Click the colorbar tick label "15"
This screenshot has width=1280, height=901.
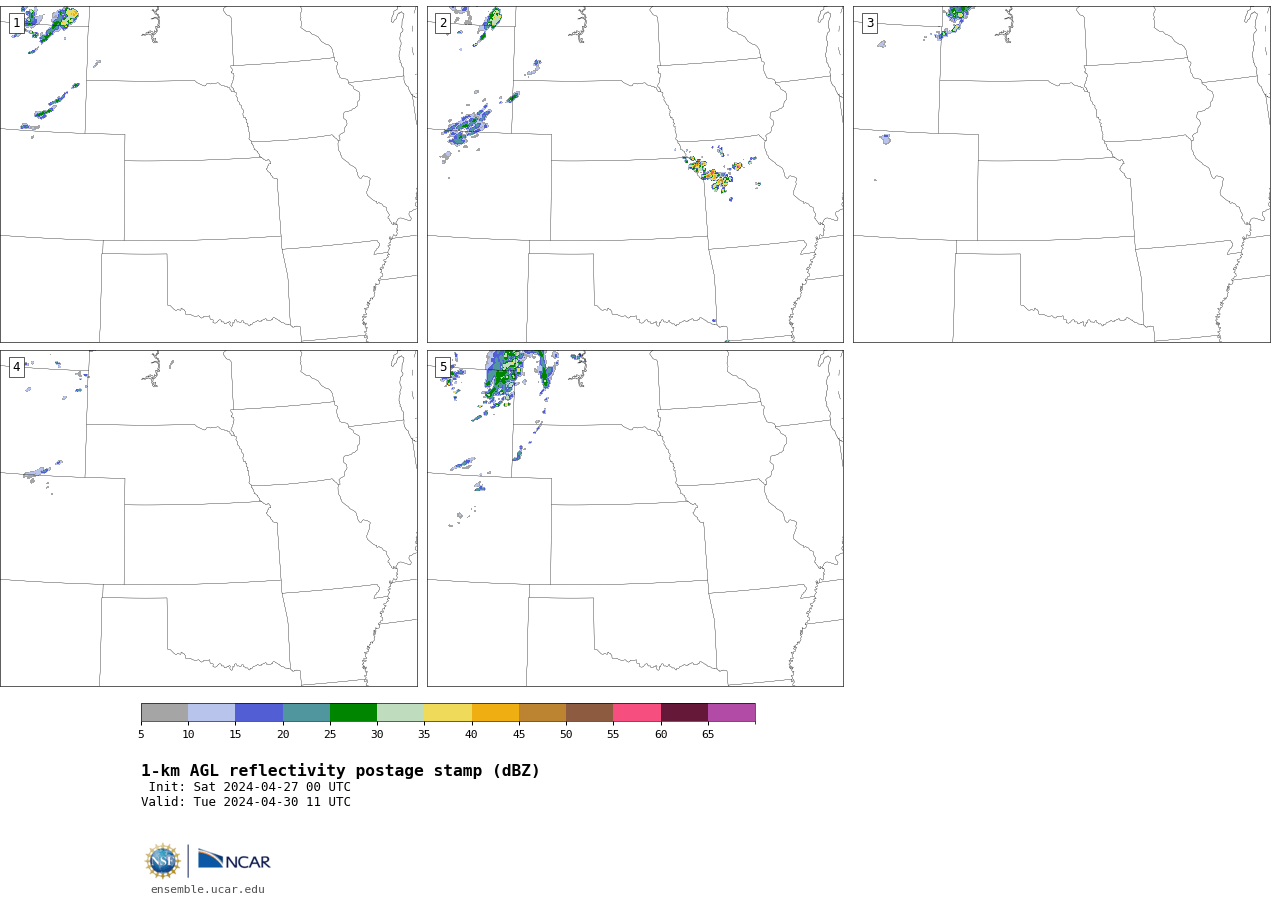[235, 735]
